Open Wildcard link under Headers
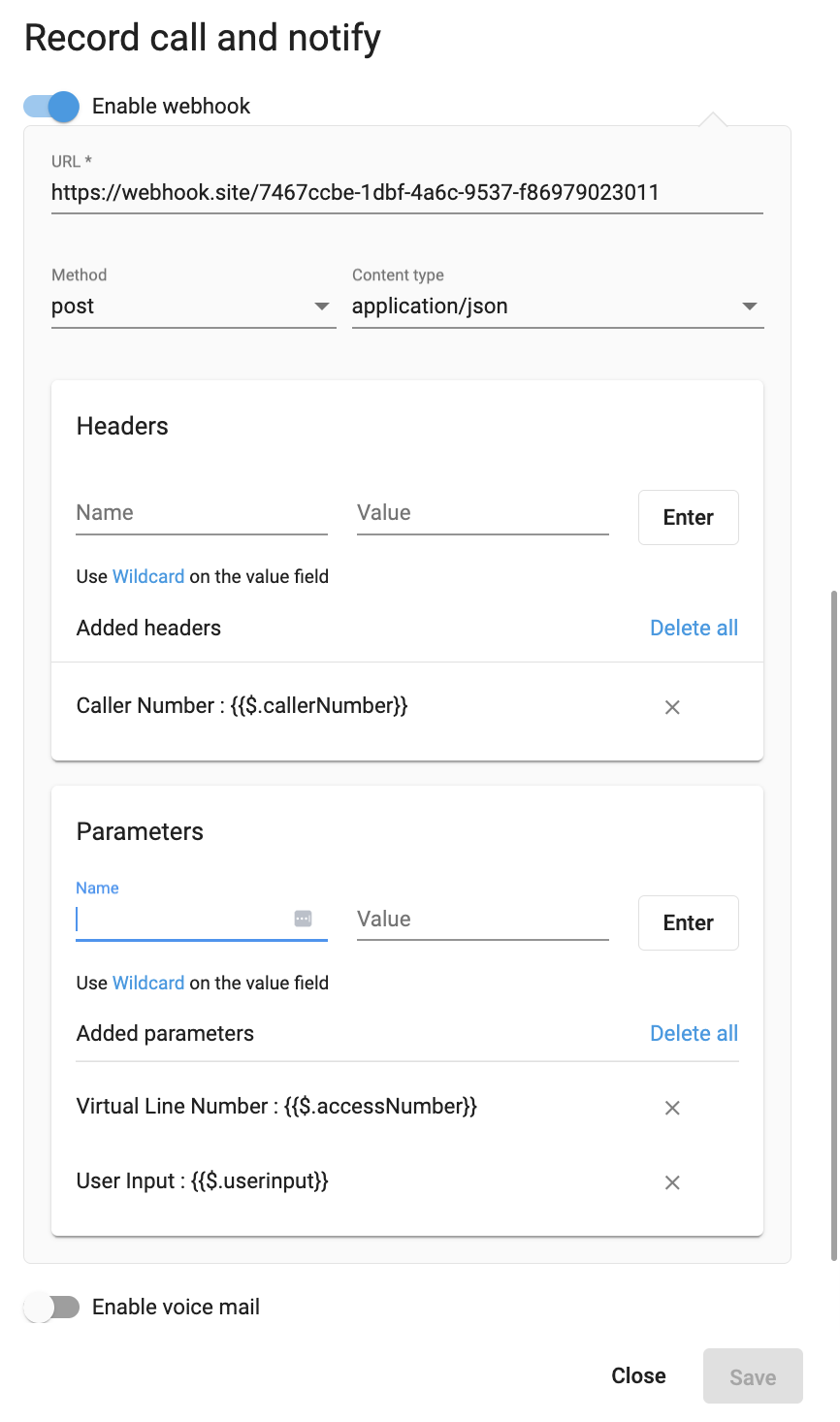Image resolution: width=840 pixels, height=1422 pixels. coord(148,576)
